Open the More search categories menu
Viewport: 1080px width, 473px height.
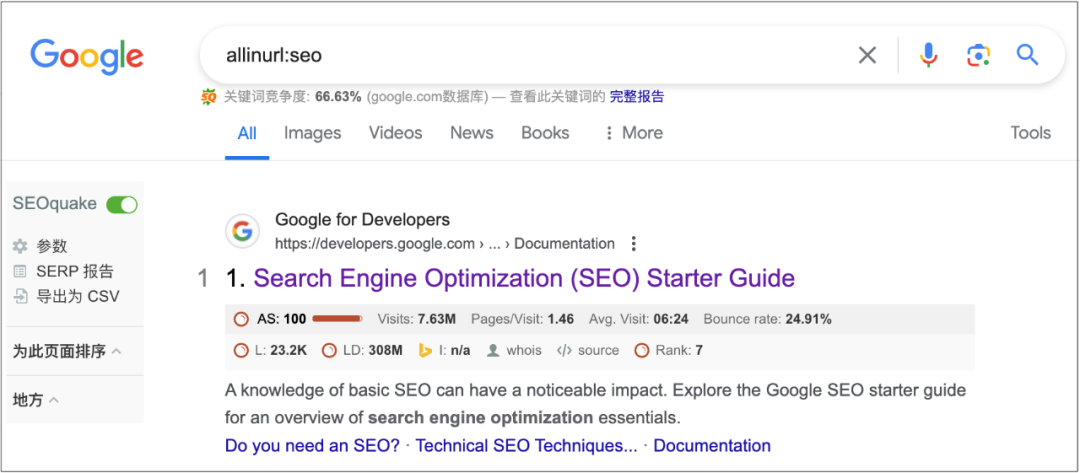pyautogui.click(x=633, y=133)
